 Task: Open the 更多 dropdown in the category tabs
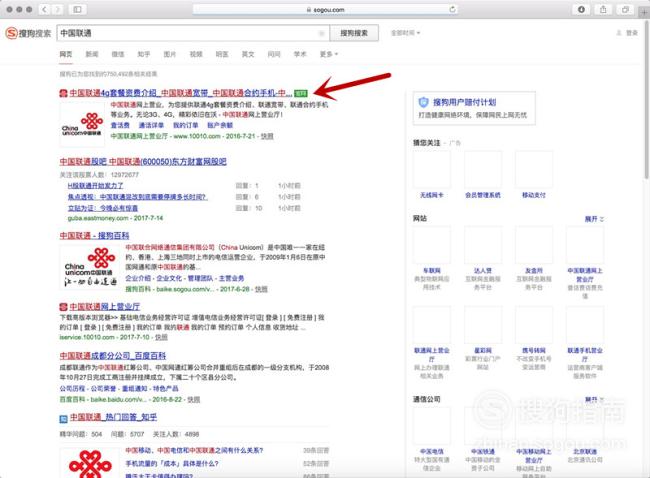pos(329,54)
